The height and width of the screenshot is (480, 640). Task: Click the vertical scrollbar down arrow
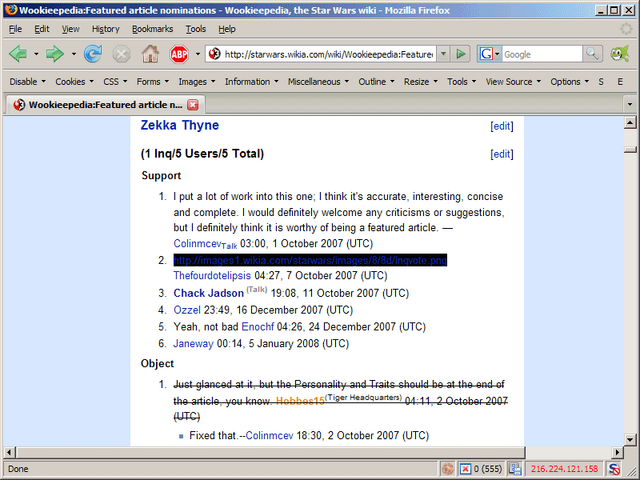point(630,440)
